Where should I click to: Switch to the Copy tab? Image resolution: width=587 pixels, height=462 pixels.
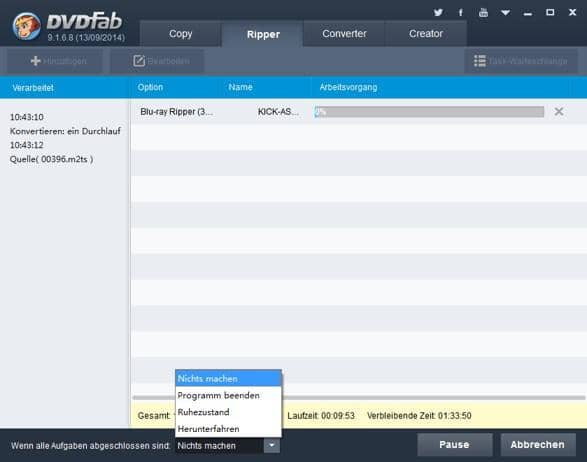pos(180,34)
